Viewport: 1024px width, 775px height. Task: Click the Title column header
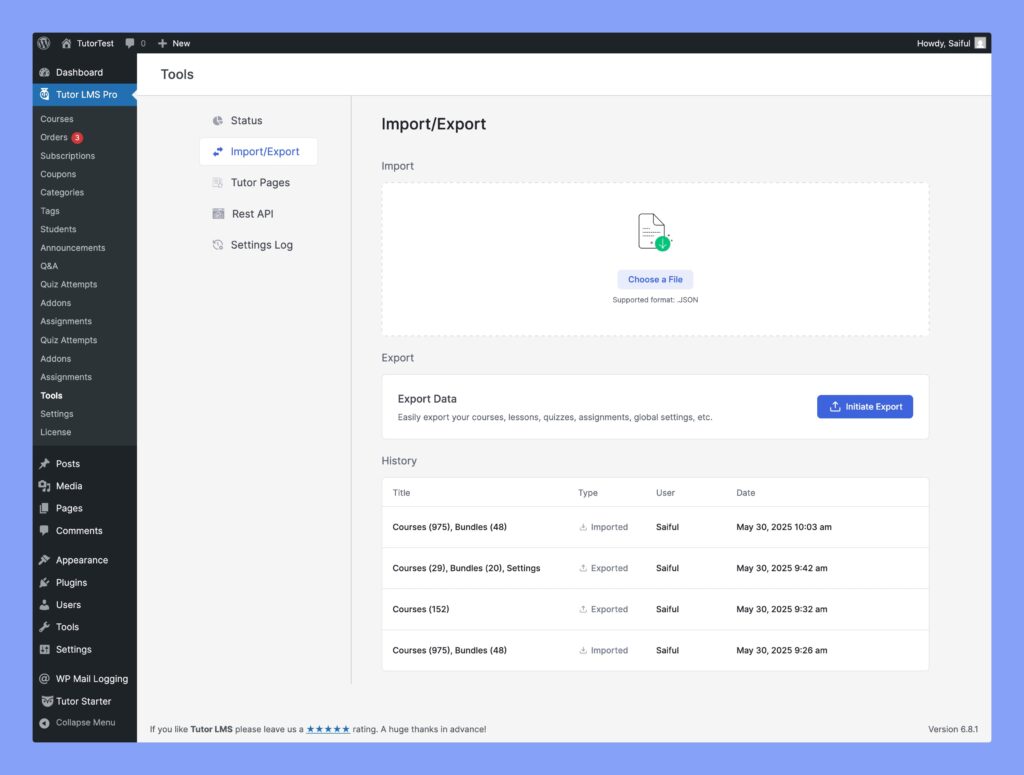401,493
